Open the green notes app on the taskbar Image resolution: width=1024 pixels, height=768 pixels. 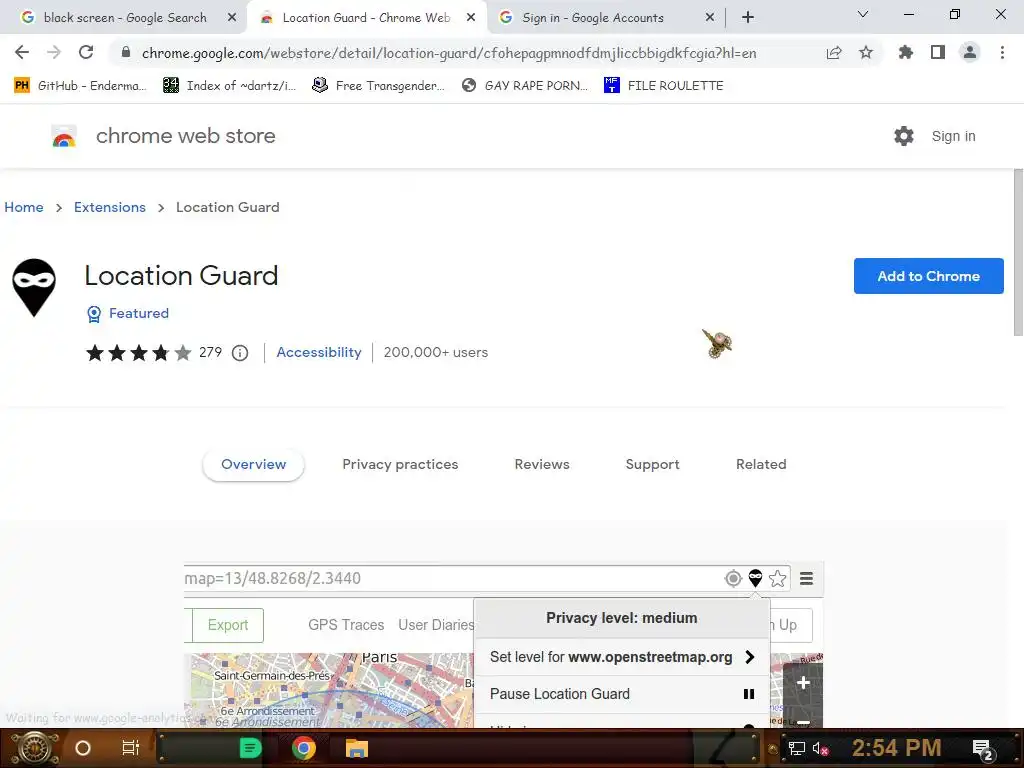[x=250, y=748]
